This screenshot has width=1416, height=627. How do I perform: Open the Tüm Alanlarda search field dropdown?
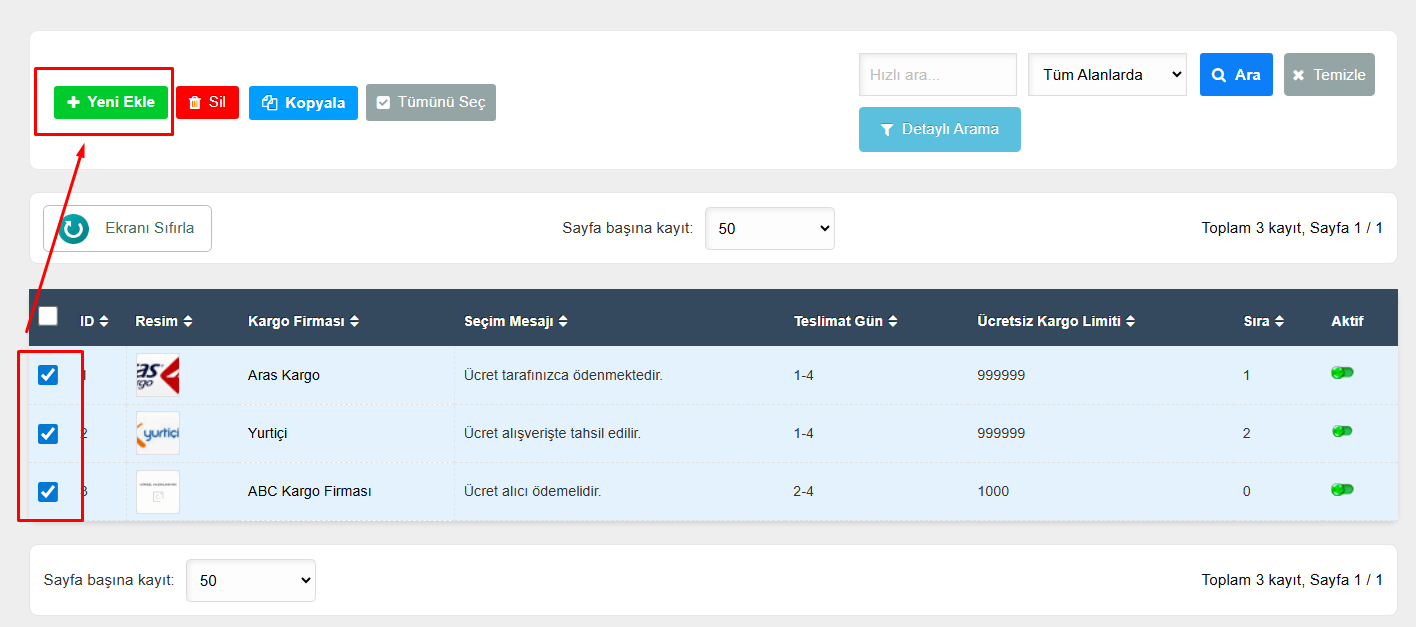coord(1107,75)
